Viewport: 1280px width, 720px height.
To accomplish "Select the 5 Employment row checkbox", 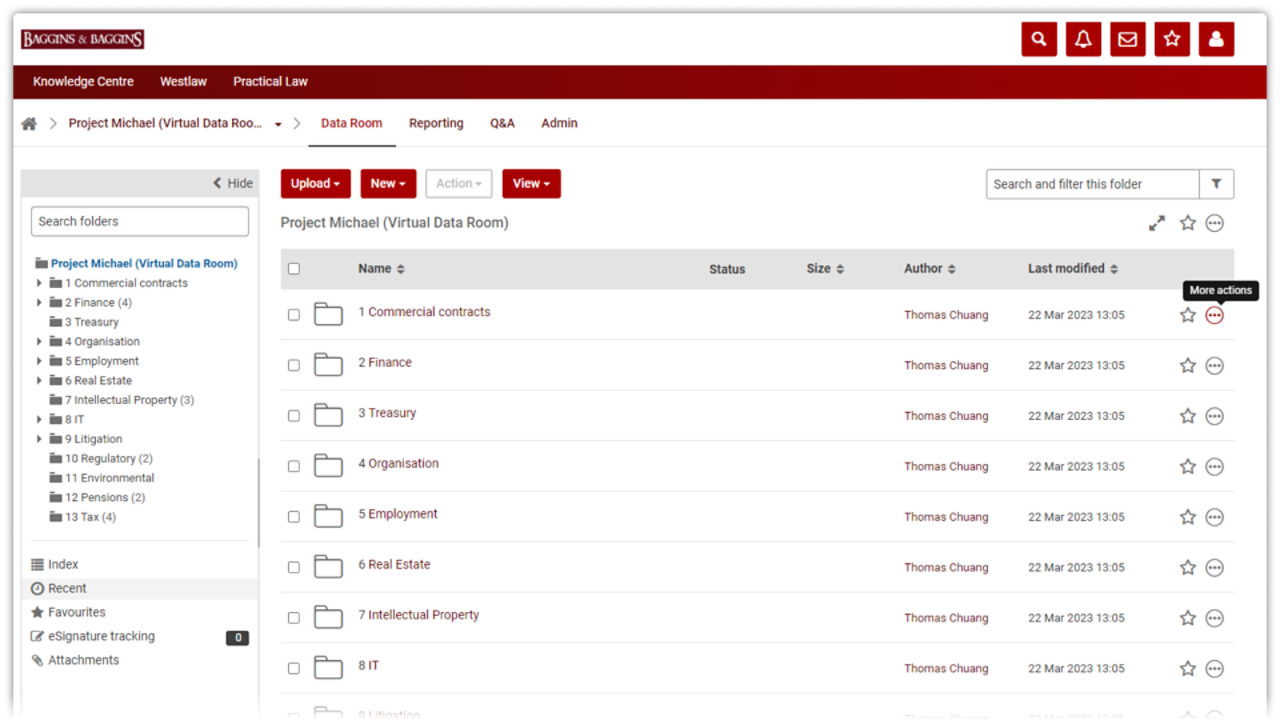I will pyautogui.click(x=293, y=517).
